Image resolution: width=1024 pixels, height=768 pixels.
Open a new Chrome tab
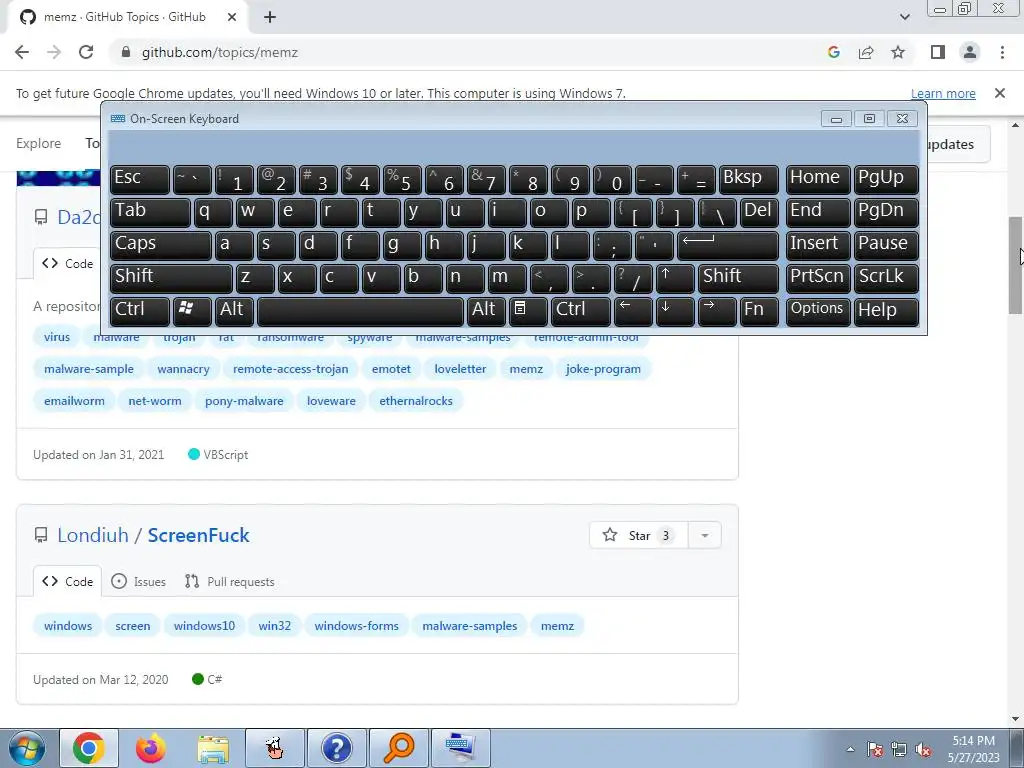pos(270,17)
